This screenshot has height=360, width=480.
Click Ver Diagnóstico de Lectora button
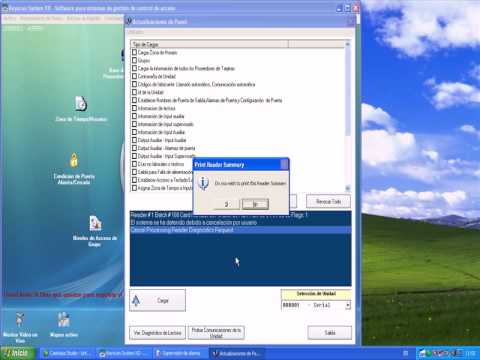(x=157, y=333)
